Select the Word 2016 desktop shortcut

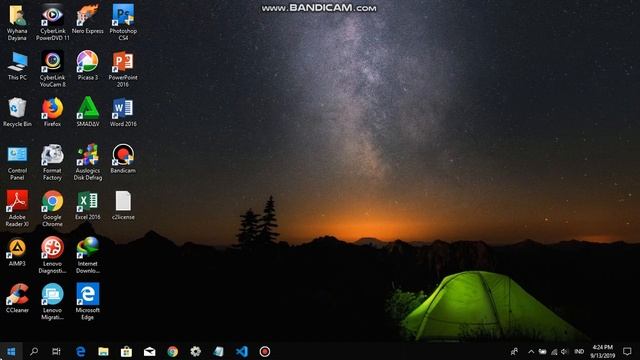(123, 112)
